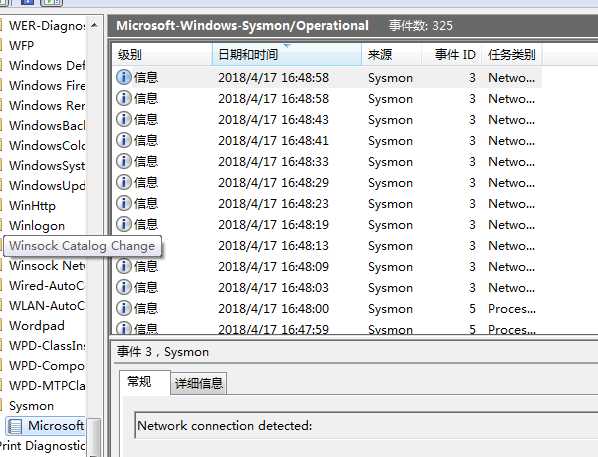Screen dimensions: 598x457
Task: Select WinHttp tree node
Action: (x=32, y=206)
